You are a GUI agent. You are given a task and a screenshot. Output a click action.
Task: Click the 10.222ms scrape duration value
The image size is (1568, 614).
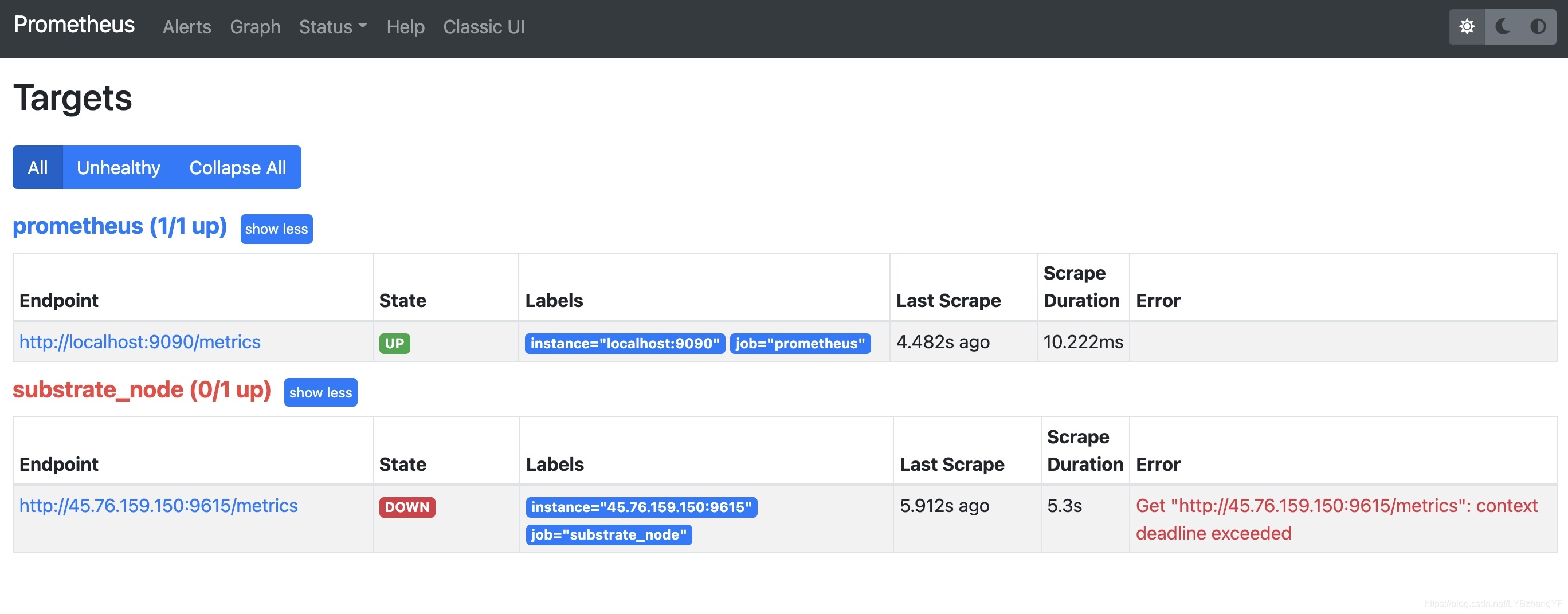coord(1083,342)
